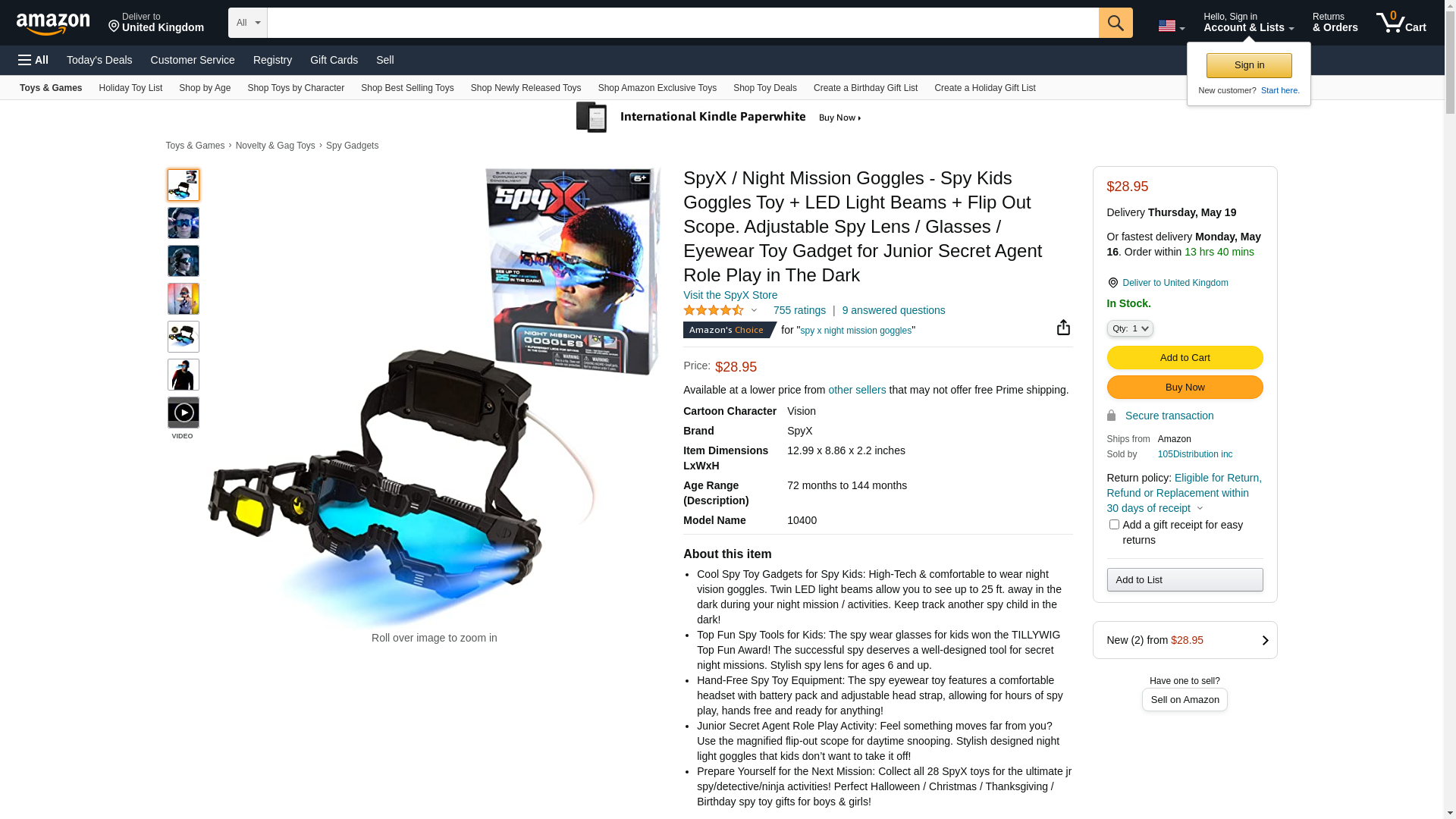1456x819 pixels.
Task: Open the Qty quantity dropdown
Action: (x=1130, y=328)
